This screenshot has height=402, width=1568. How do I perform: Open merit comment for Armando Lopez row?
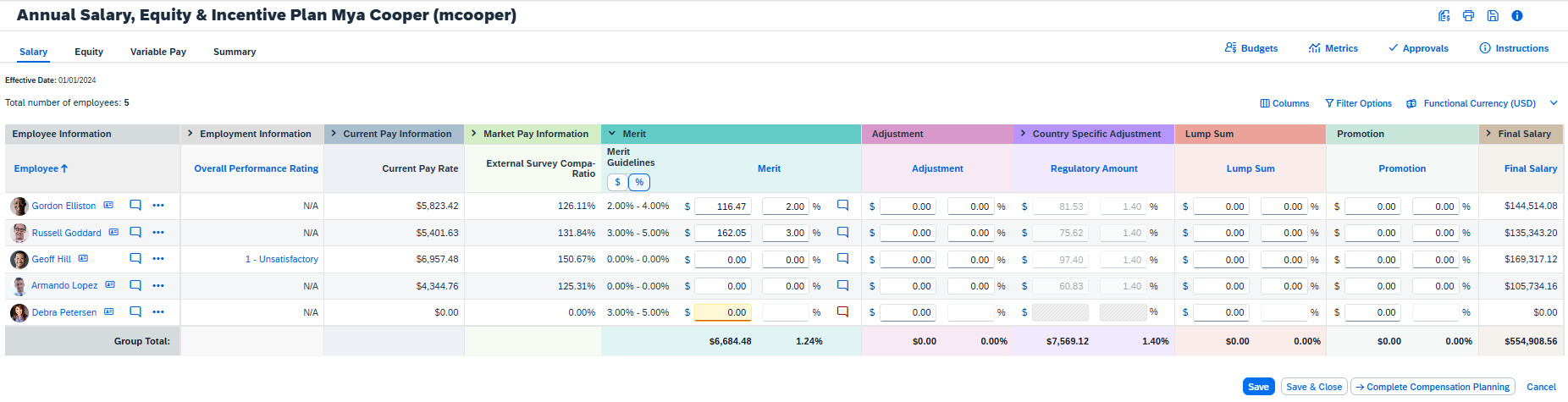click(x=842, y=286)
